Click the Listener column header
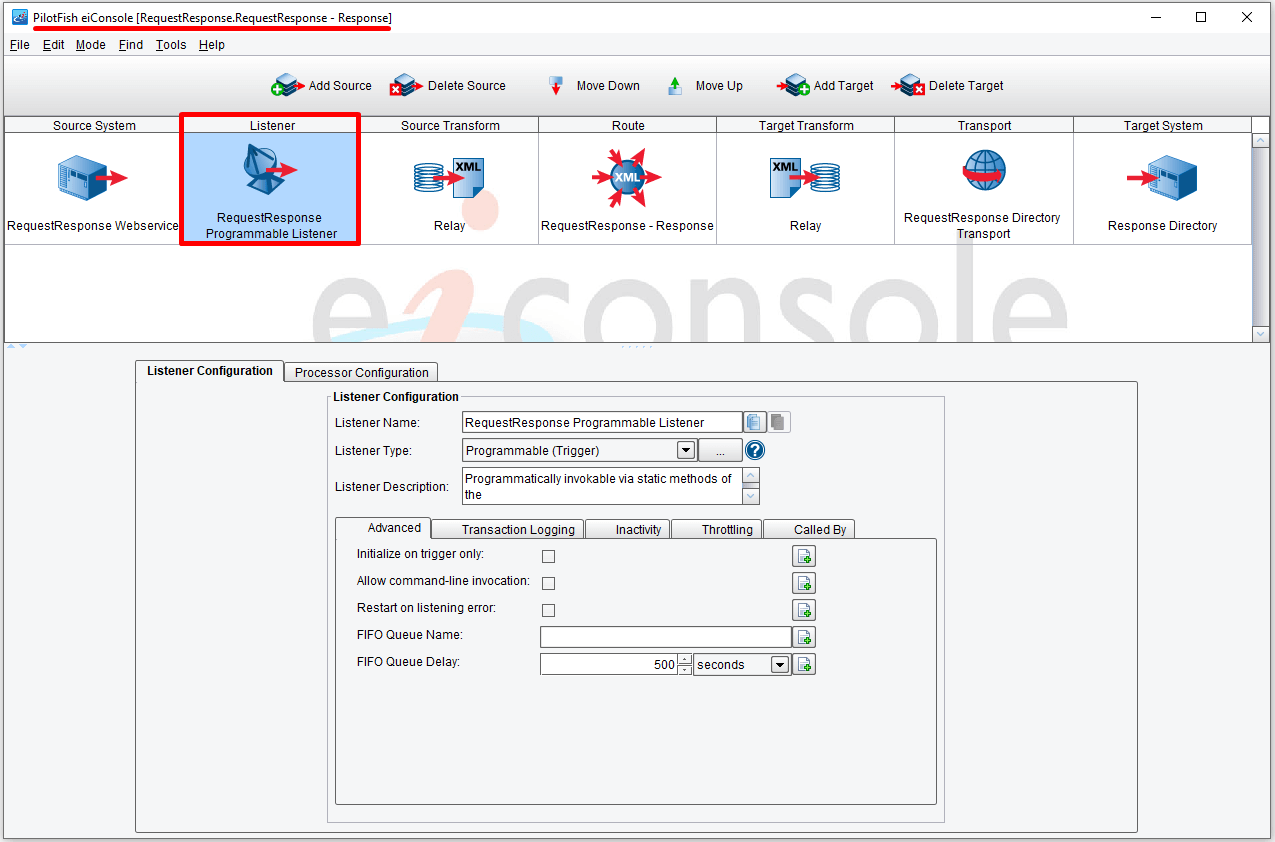Image resolution: width=1275 pixels, height=842 pixels. point(272,126)
